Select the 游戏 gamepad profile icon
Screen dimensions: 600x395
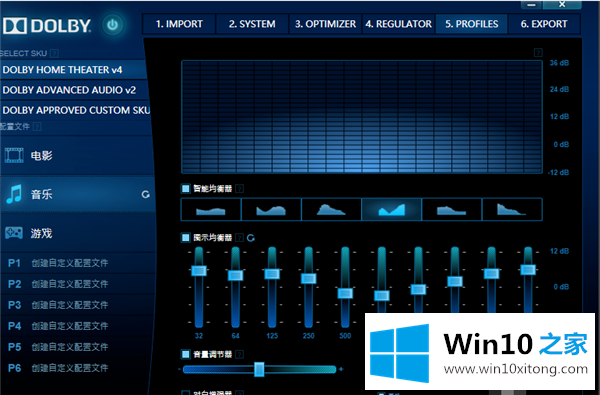pos(14,233)
